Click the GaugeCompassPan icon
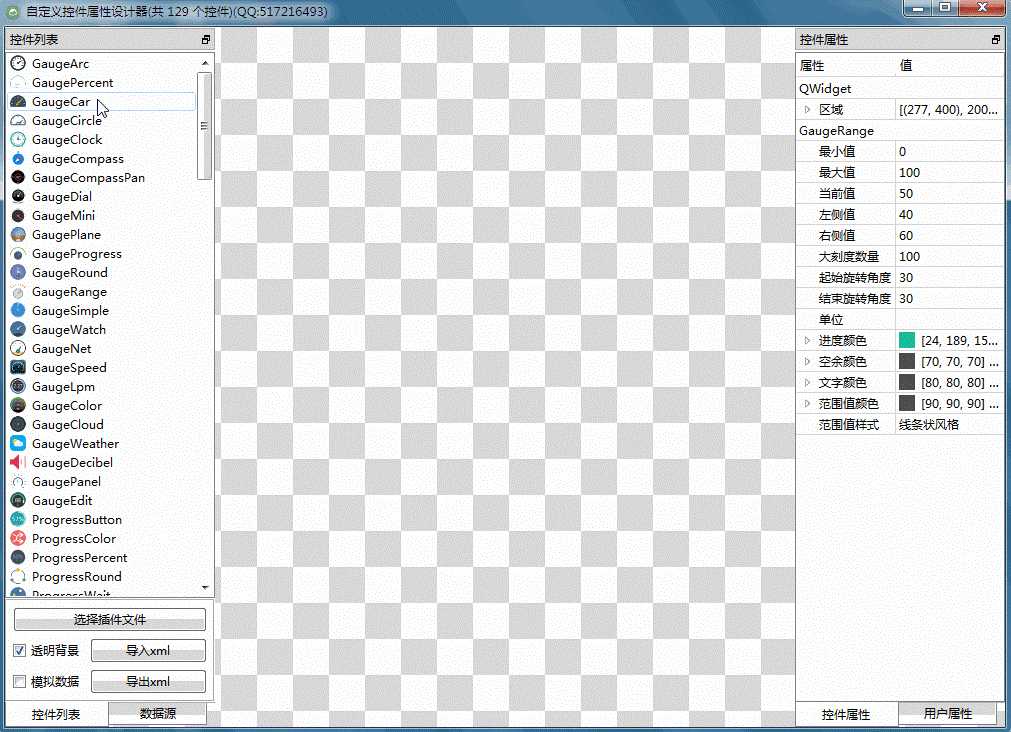This screenshot has height=732, width=1011. [18, 177]
